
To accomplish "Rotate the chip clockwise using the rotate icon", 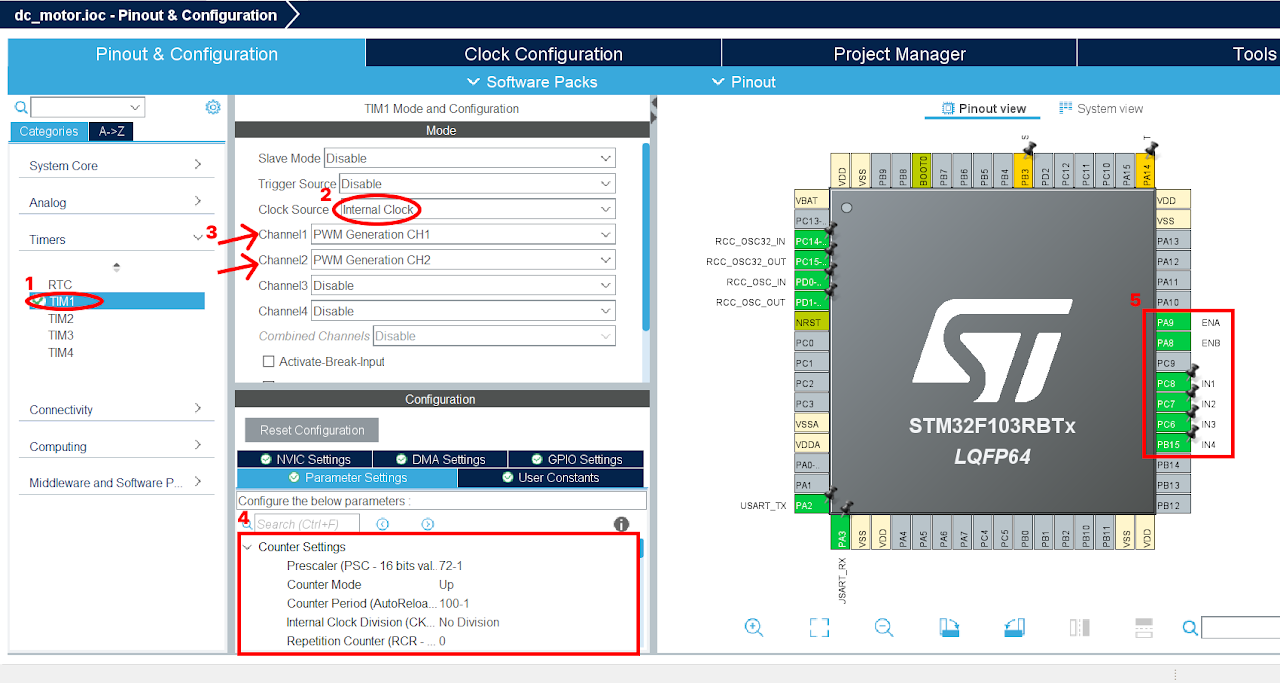I will point(949,627).
